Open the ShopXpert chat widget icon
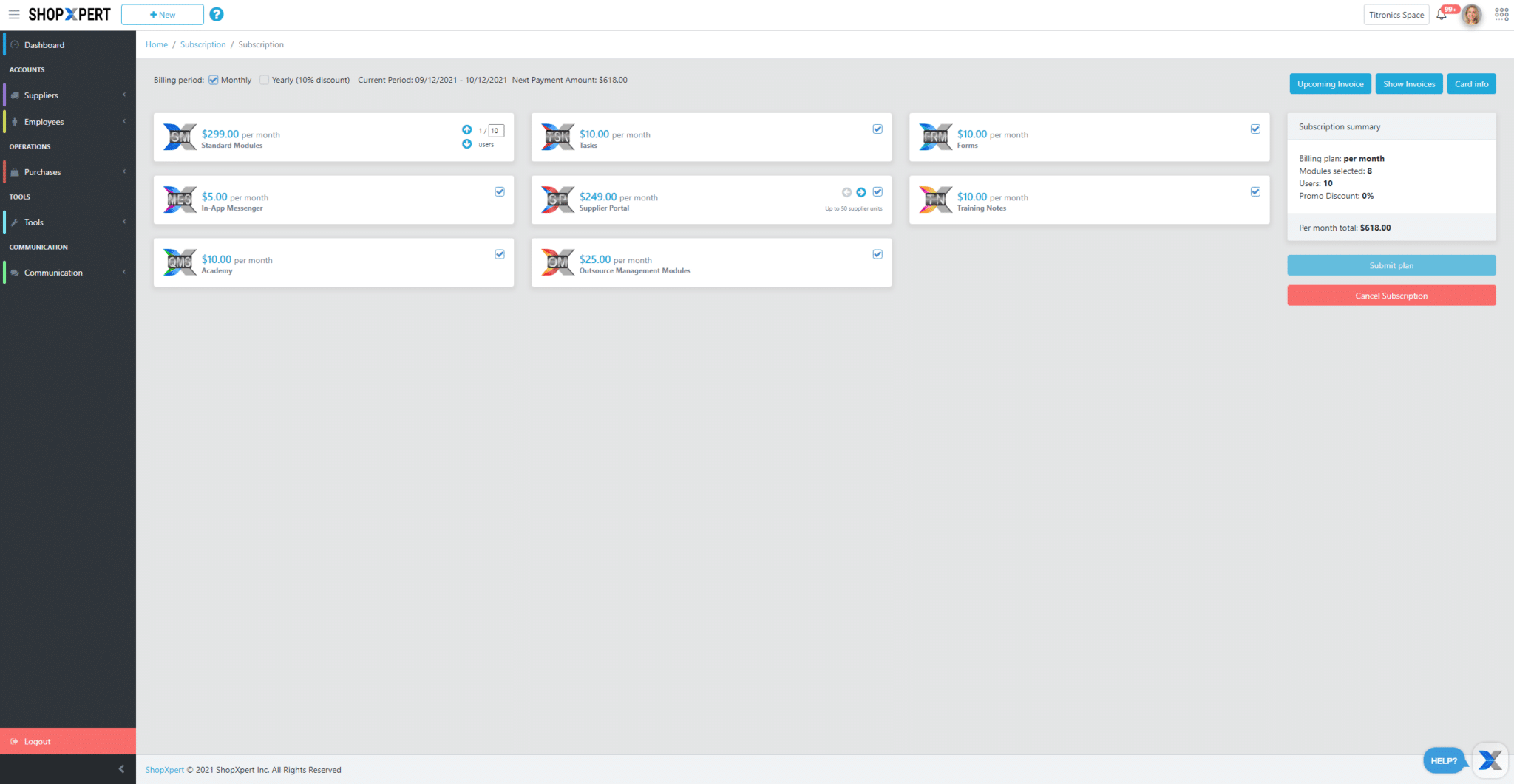The image size is (1514, 784). click(1490, 760)
